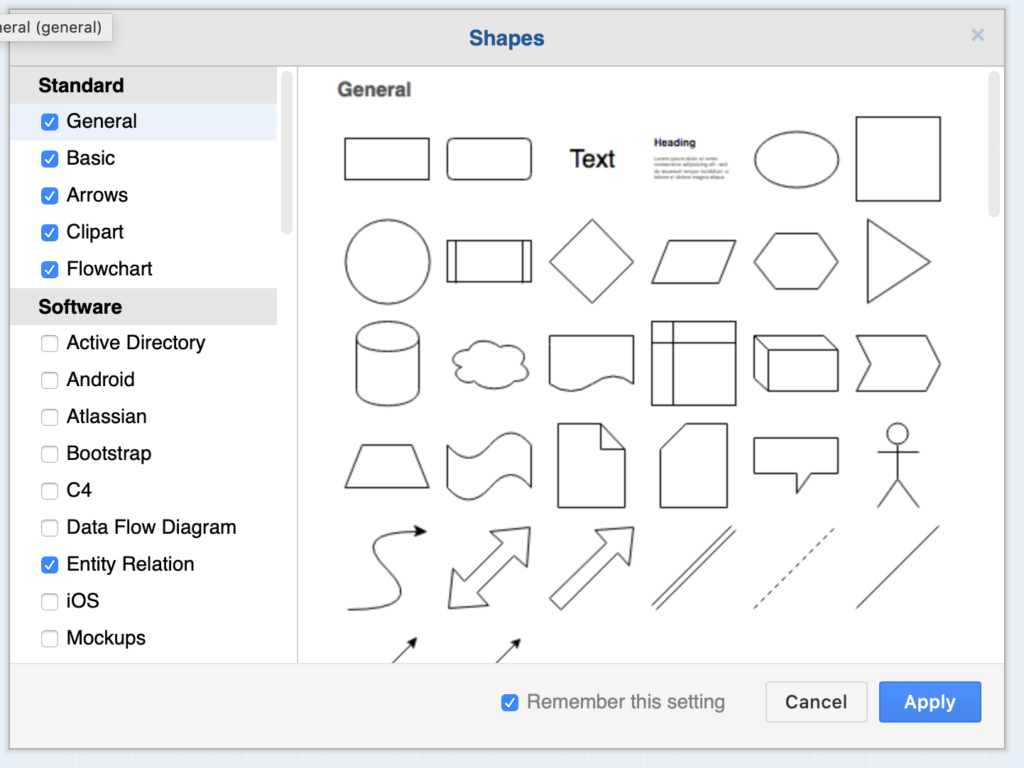Uncheck the Clipart shape library
The width and height of the screenshot is (1024, 768).
(49, 233)
